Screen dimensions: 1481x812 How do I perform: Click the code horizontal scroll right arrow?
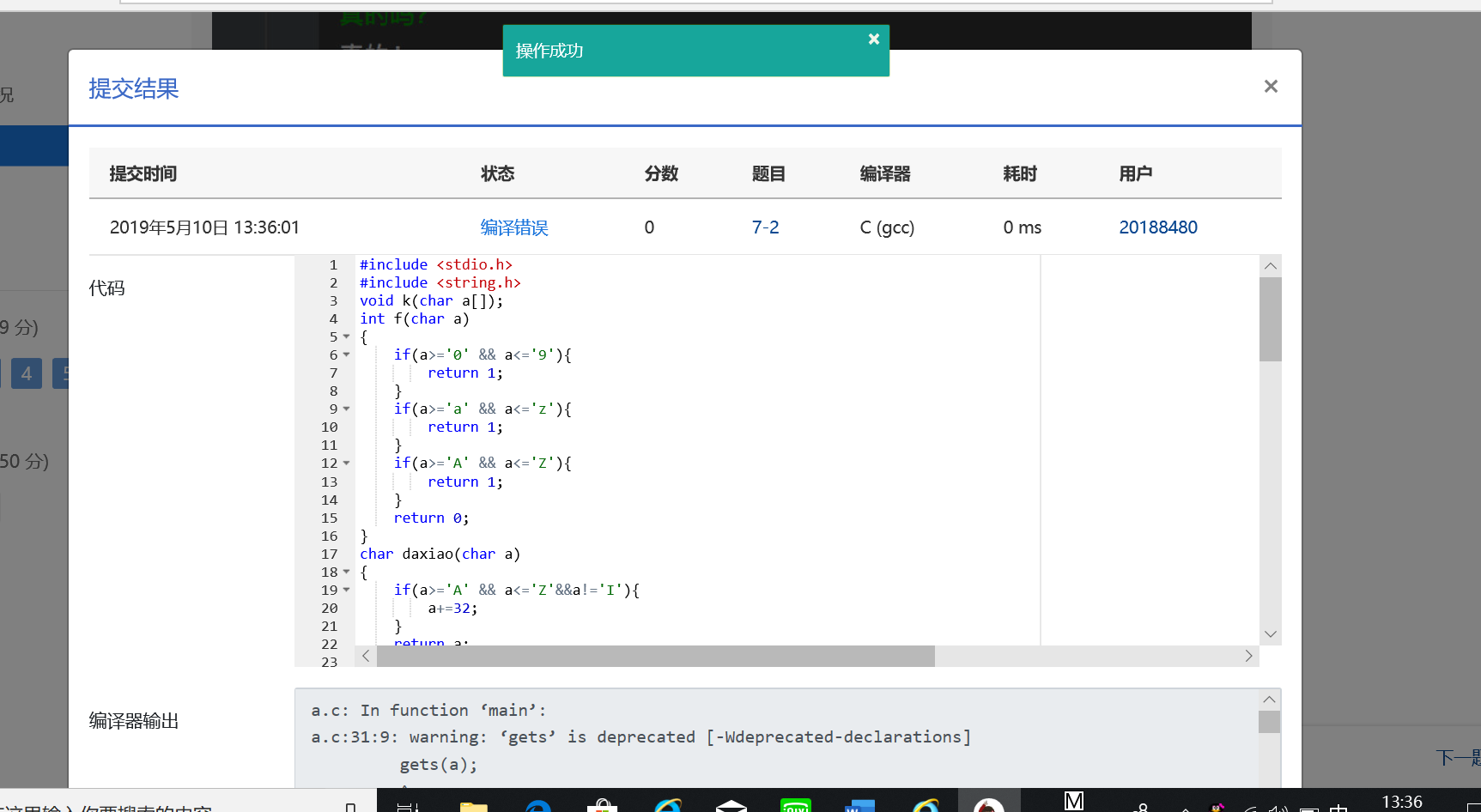(1248, 656)
